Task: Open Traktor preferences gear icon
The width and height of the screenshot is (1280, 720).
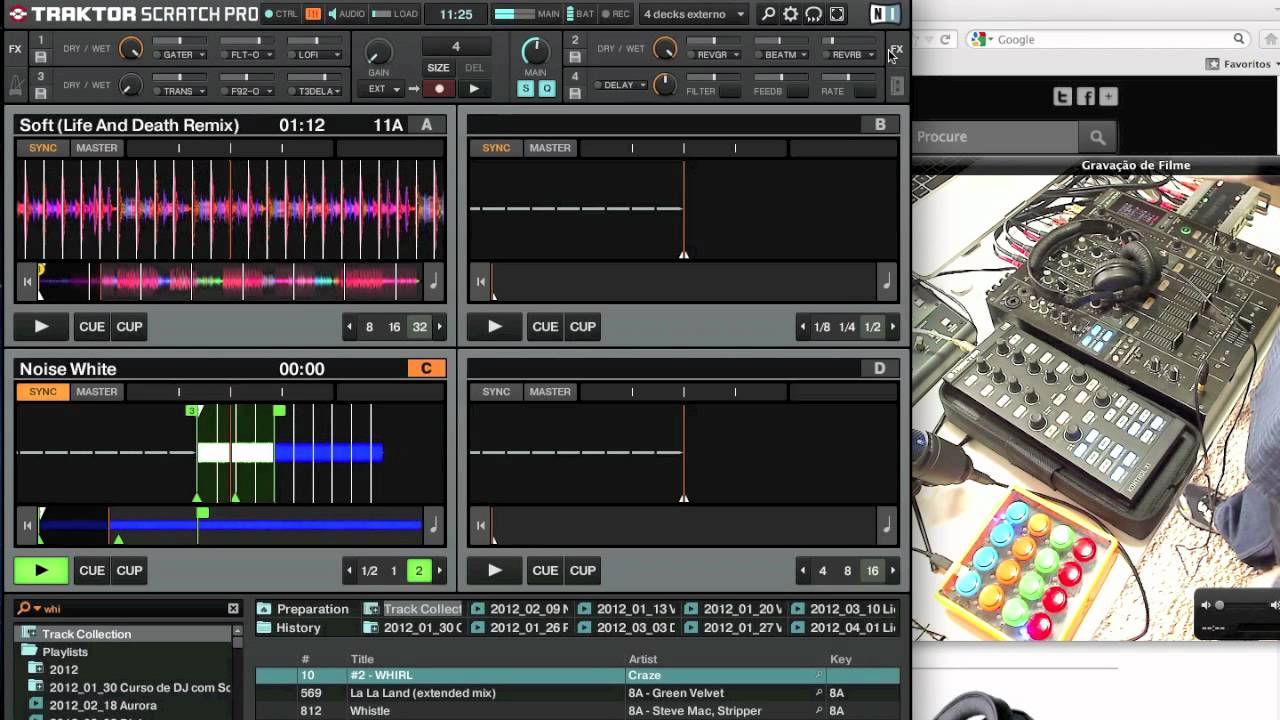Action: (791, 14)
